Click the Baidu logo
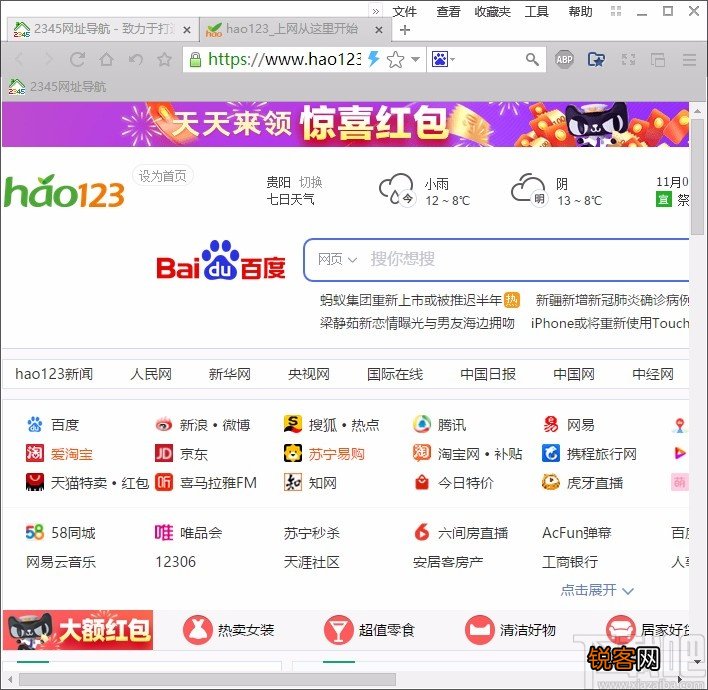Image resolution: width=708 pixels, height=690 pixels. tap(221, 261)
